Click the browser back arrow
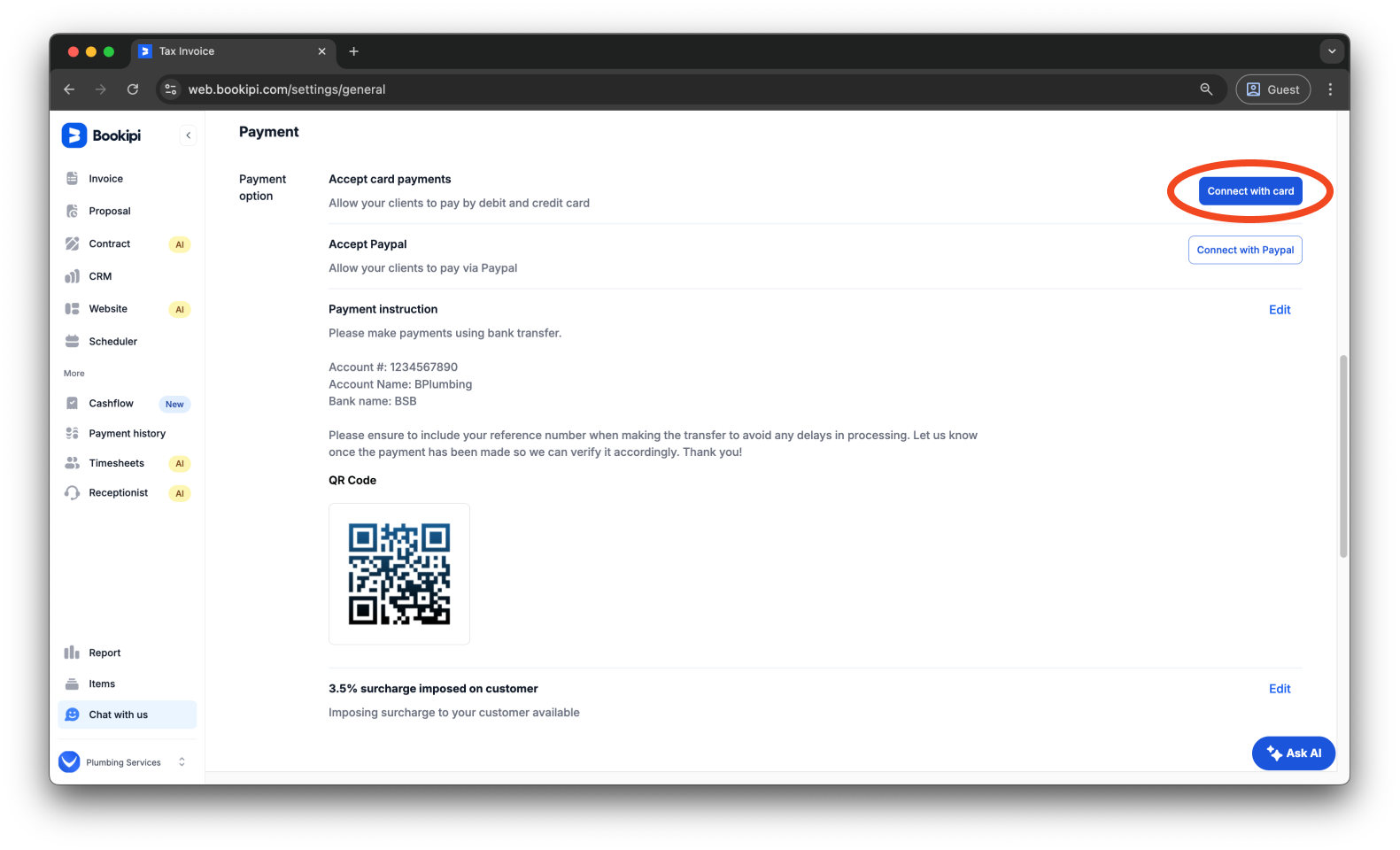The image size is (1400, 850). [69, 89]
